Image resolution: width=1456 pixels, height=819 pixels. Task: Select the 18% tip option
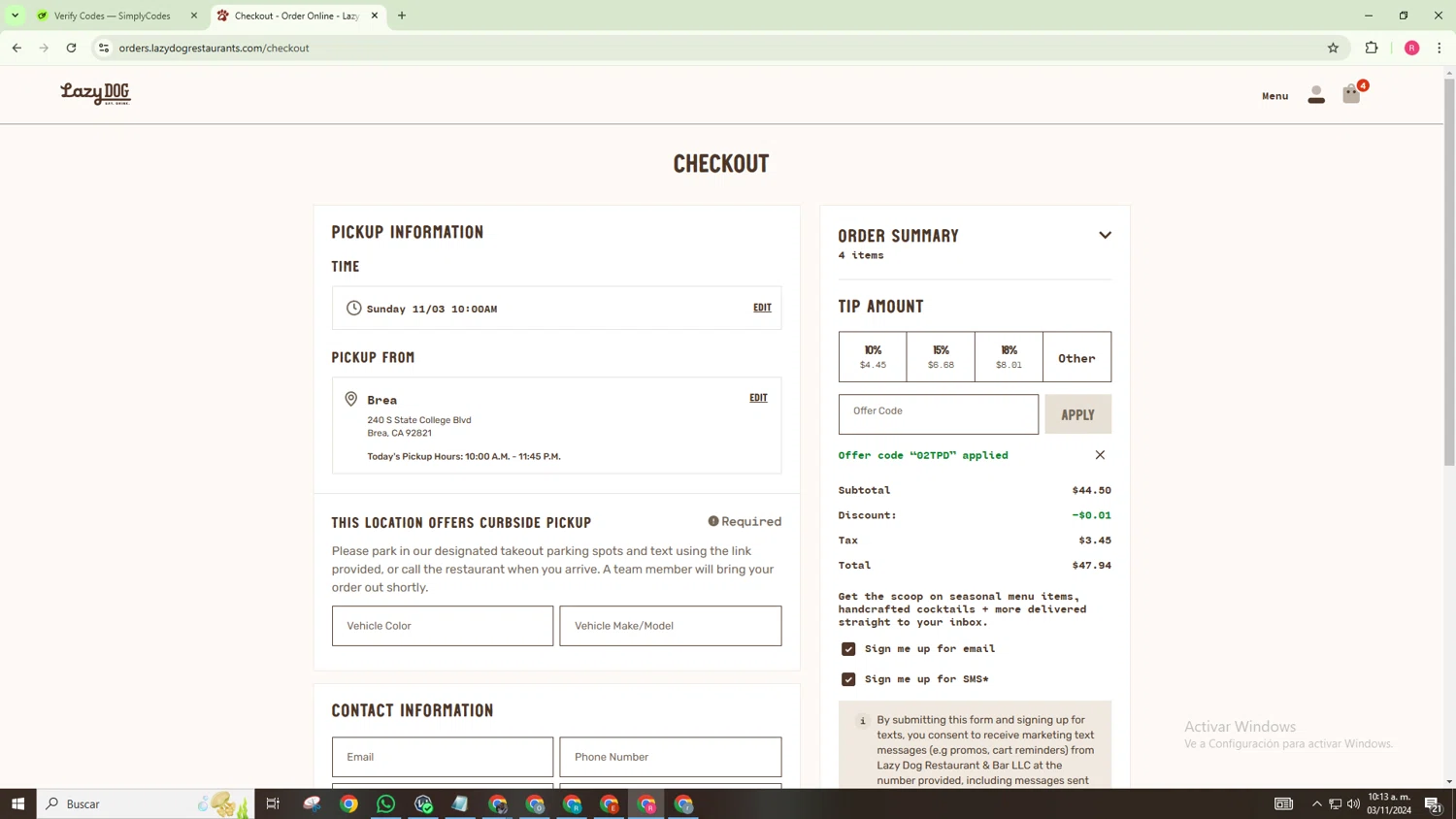1009,357
